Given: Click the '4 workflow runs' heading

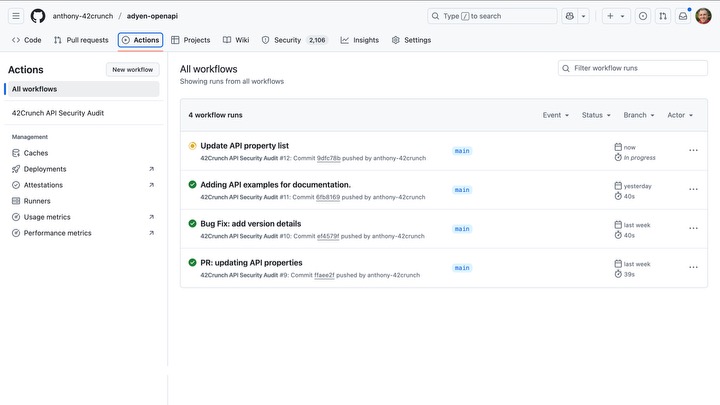Looking at the screenshot, I should coord(215,115).
